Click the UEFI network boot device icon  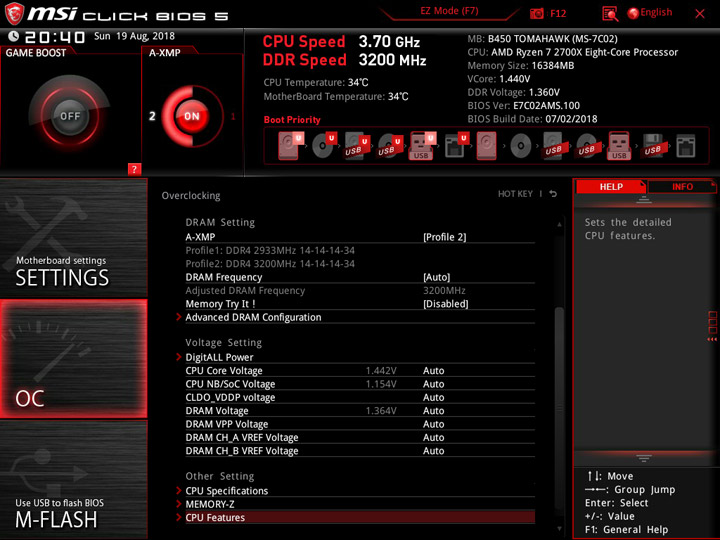pyautogui.click(x=456, y=146)
